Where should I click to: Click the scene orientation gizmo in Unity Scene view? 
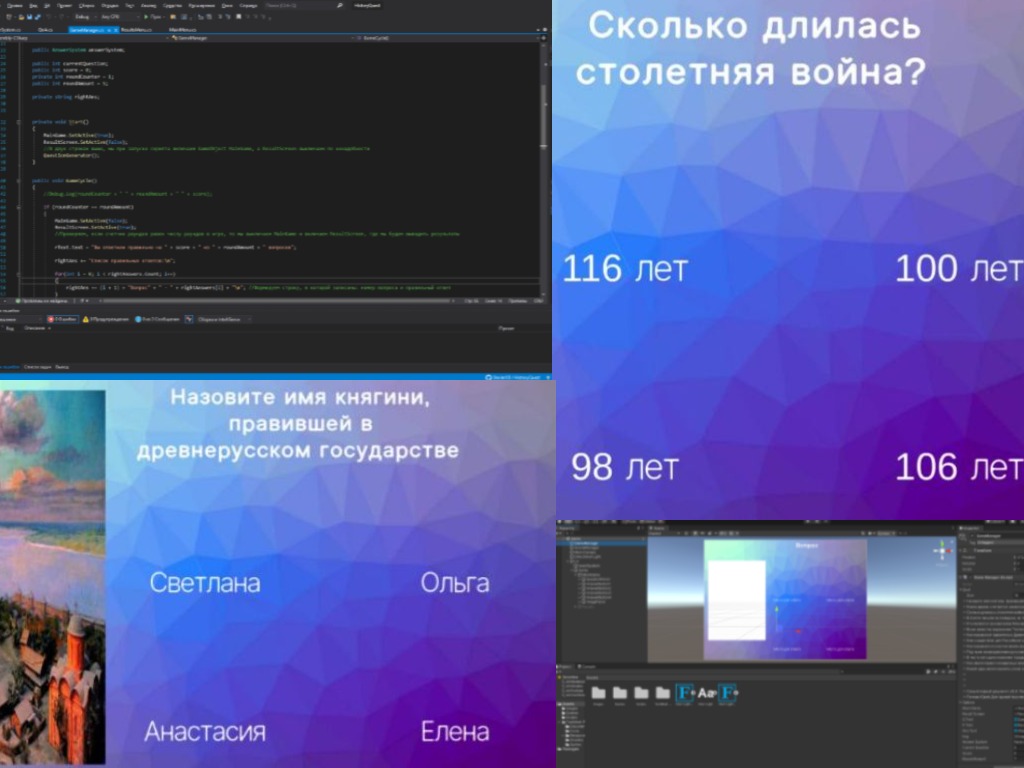[942, 549]
